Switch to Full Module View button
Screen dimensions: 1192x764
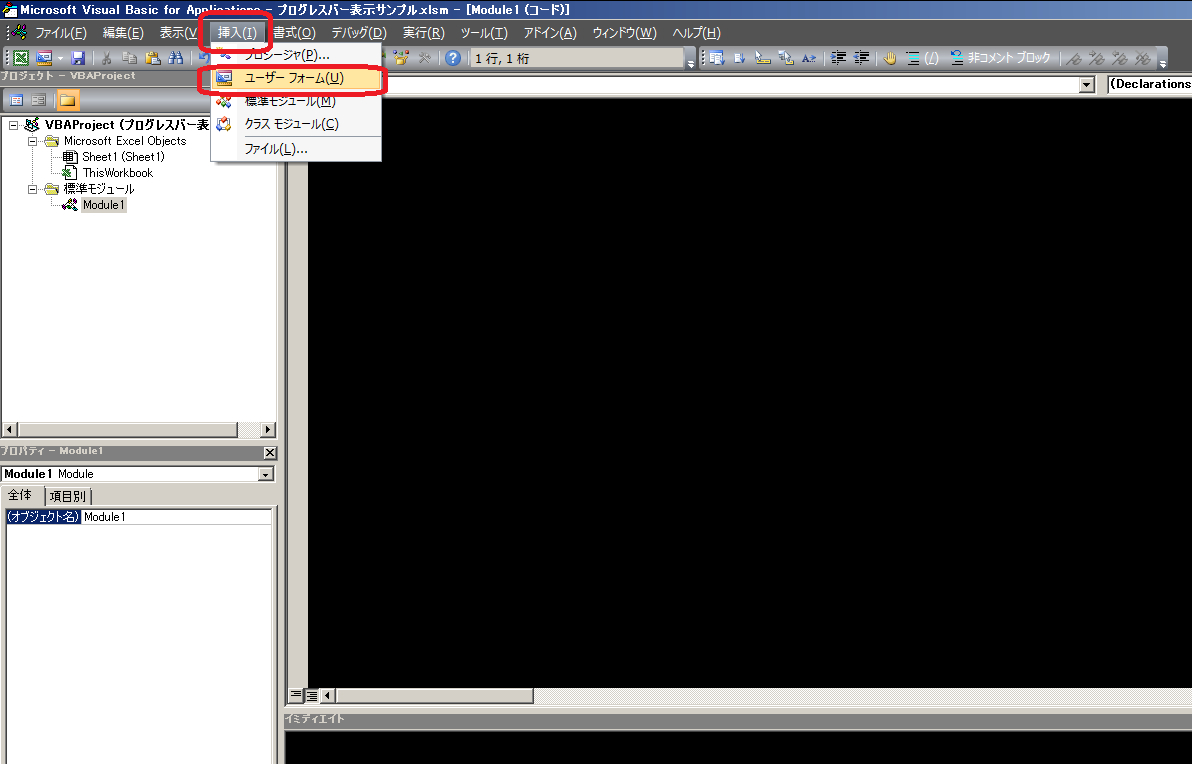pos(311,695)
